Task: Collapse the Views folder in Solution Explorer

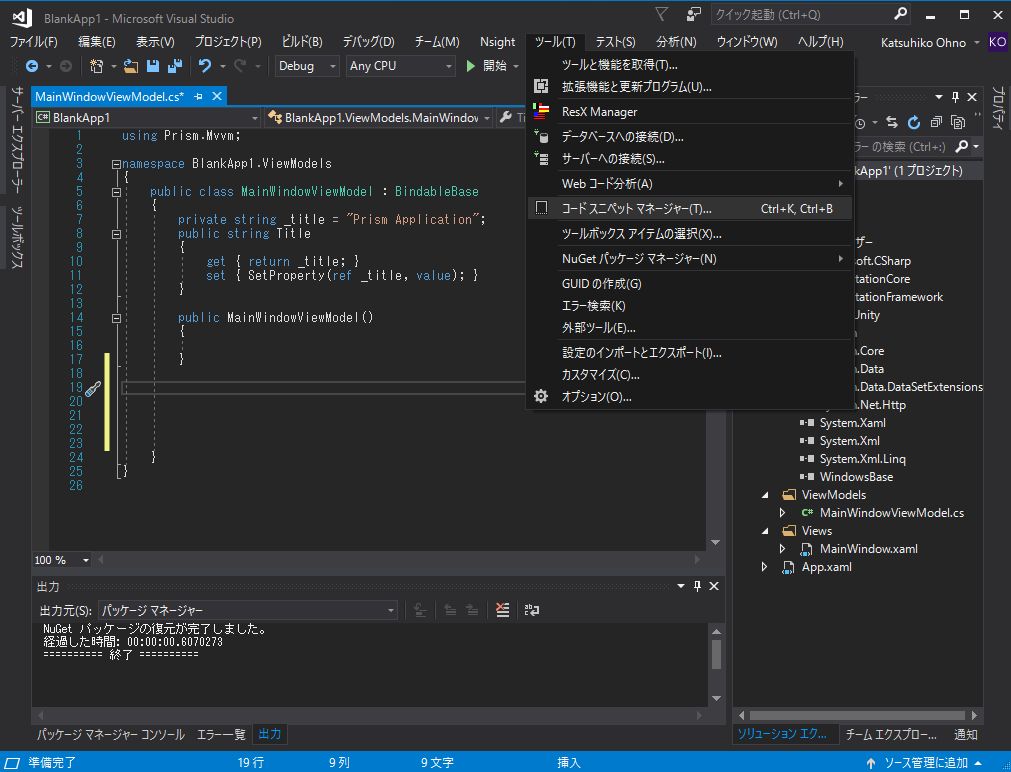Action: coord(765,531)
